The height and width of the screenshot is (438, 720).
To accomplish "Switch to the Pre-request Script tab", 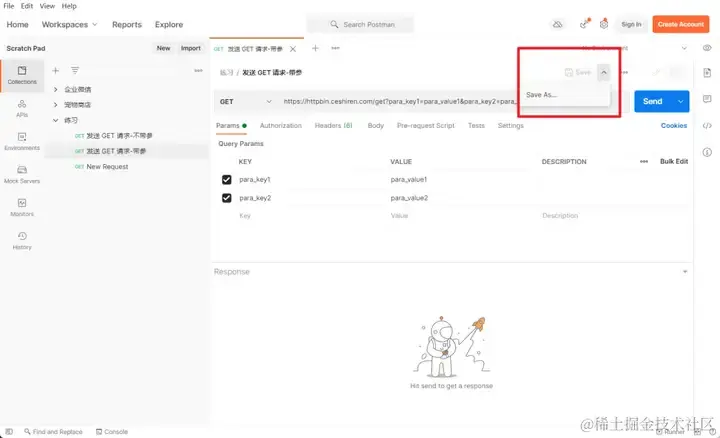I will point(426,125).
